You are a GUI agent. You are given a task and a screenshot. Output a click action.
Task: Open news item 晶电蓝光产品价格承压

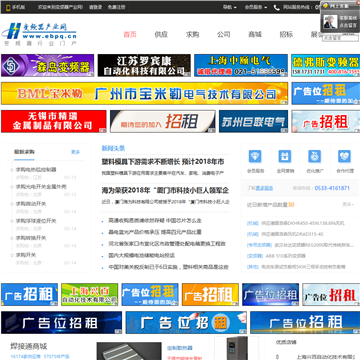(x=155, y=232)
